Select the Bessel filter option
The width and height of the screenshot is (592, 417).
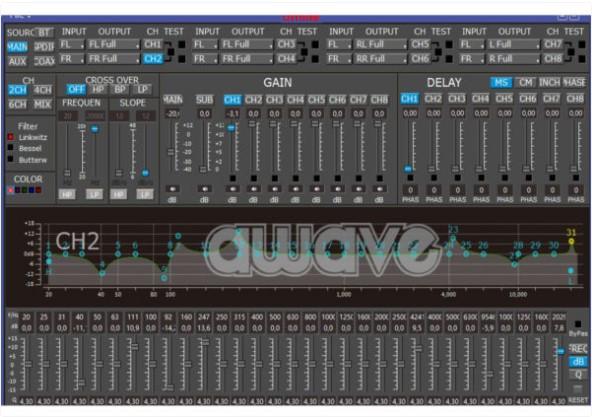(11, 148)
